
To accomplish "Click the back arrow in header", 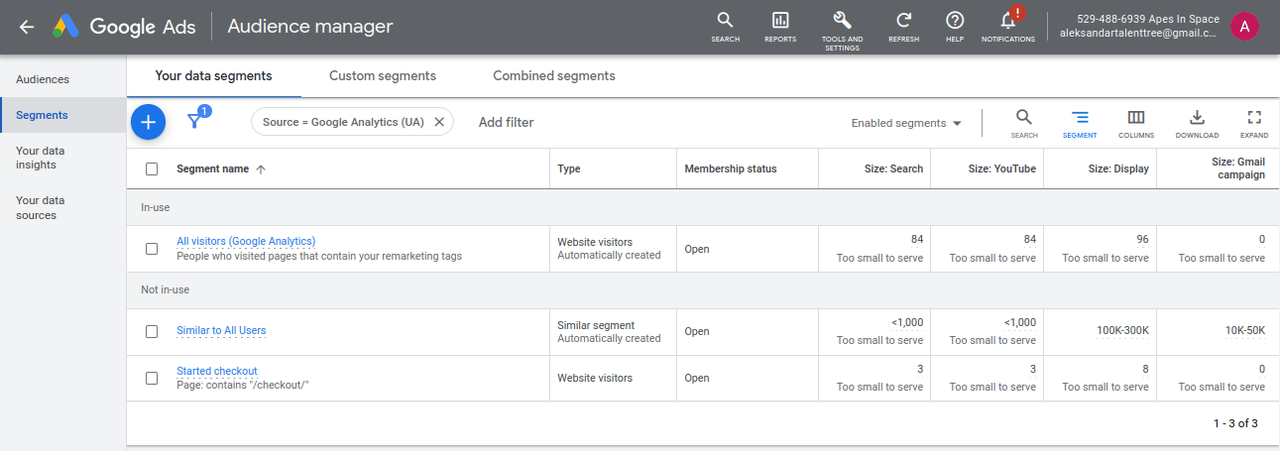I will pyautogui.click(x=27, y=27).
